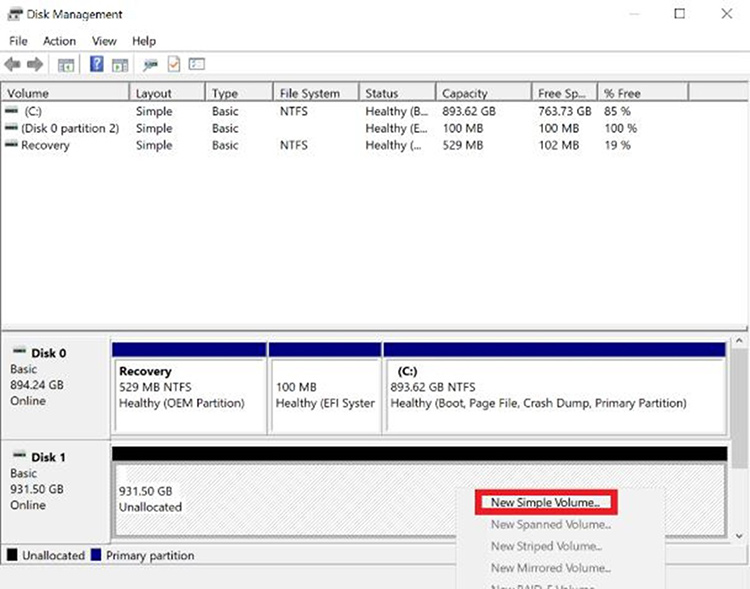Click the disk pane vertical scrollbar thumb
This screenshot has height=589, width=750.
[739, 408]
